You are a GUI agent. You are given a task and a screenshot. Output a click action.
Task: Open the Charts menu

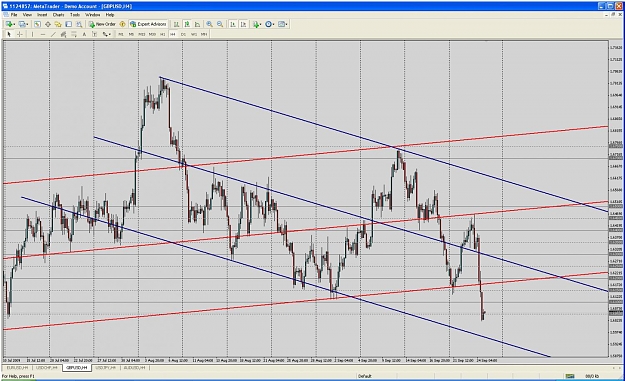coord(58,14)
